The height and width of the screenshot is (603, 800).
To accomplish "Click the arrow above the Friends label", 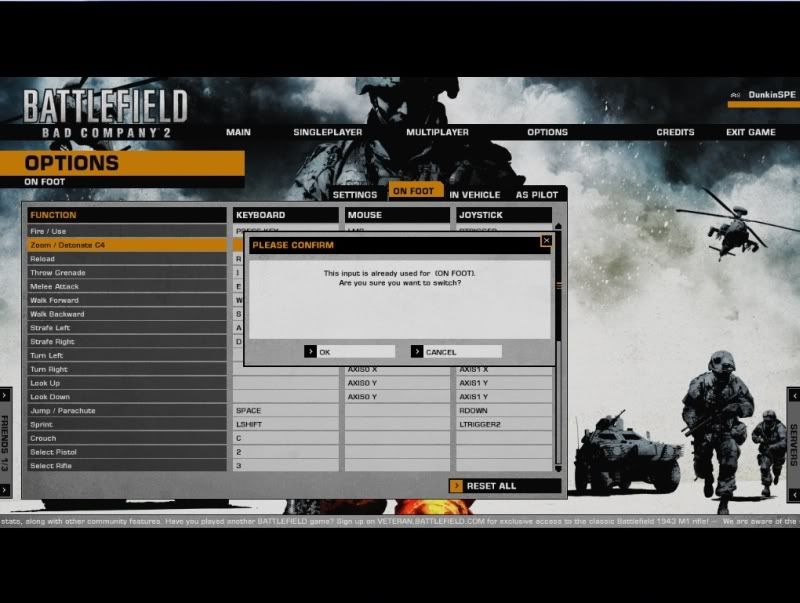I will pyautogui.click(x=5, y=394).
